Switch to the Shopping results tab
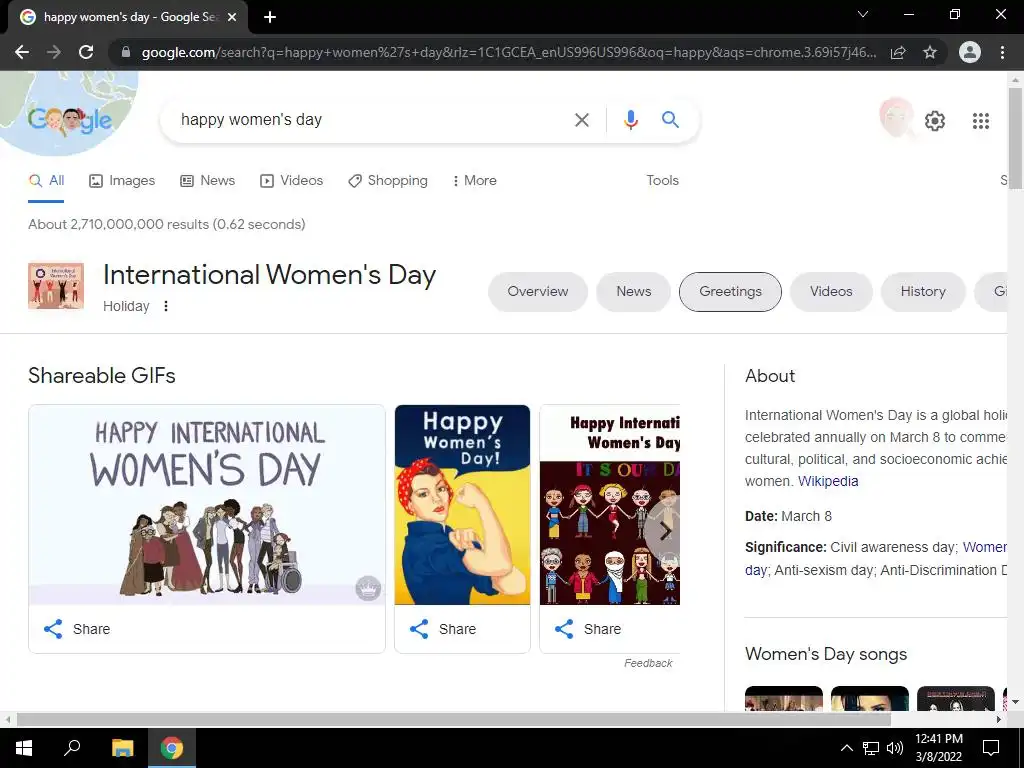This screenshot has height=768, width=1024. click(x=388, y=181)
